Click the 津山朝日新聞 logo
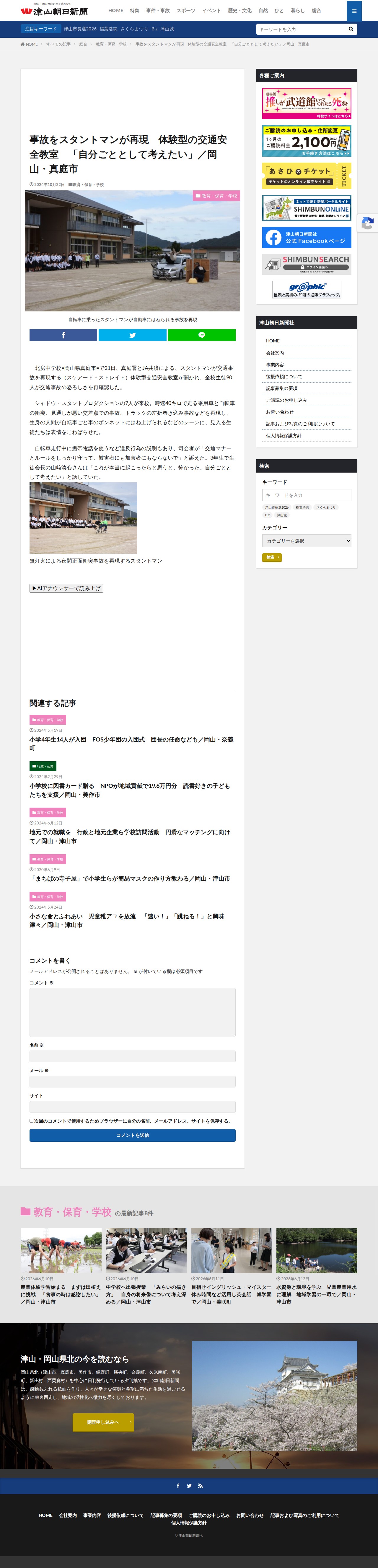378x1568 pixels. (53, 12)
